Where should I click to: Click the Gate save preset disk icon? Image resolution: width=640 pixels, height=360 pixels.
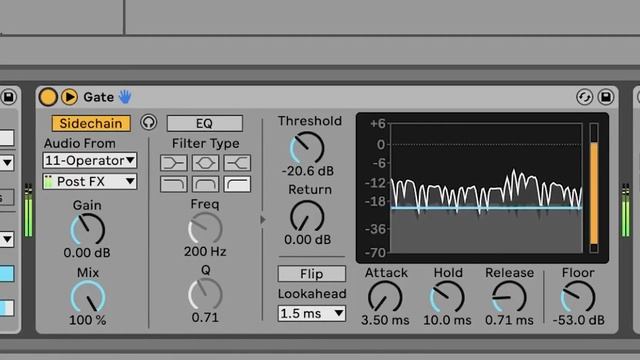606,97
